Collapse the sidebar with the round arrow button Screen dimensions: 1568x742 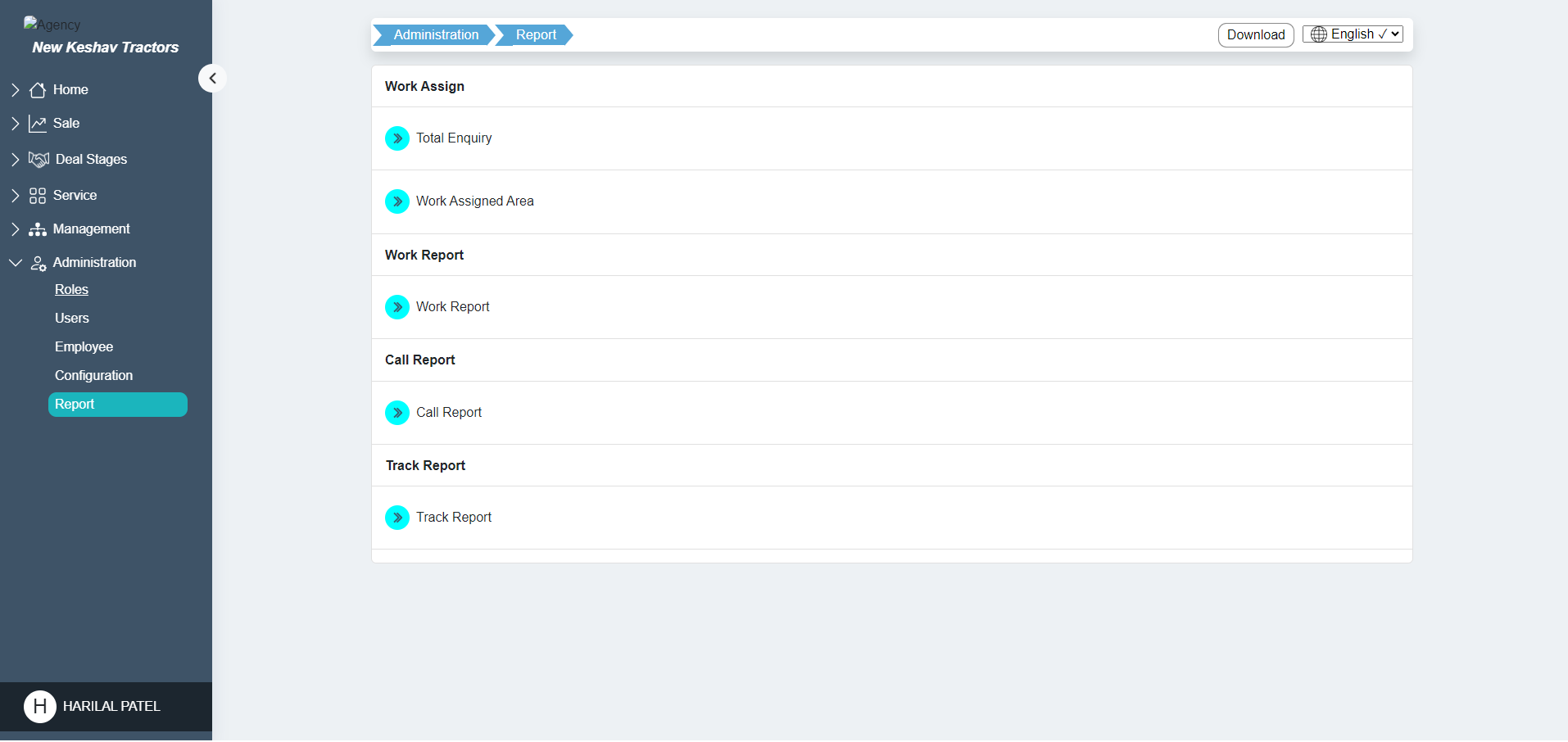click(212, 79)
